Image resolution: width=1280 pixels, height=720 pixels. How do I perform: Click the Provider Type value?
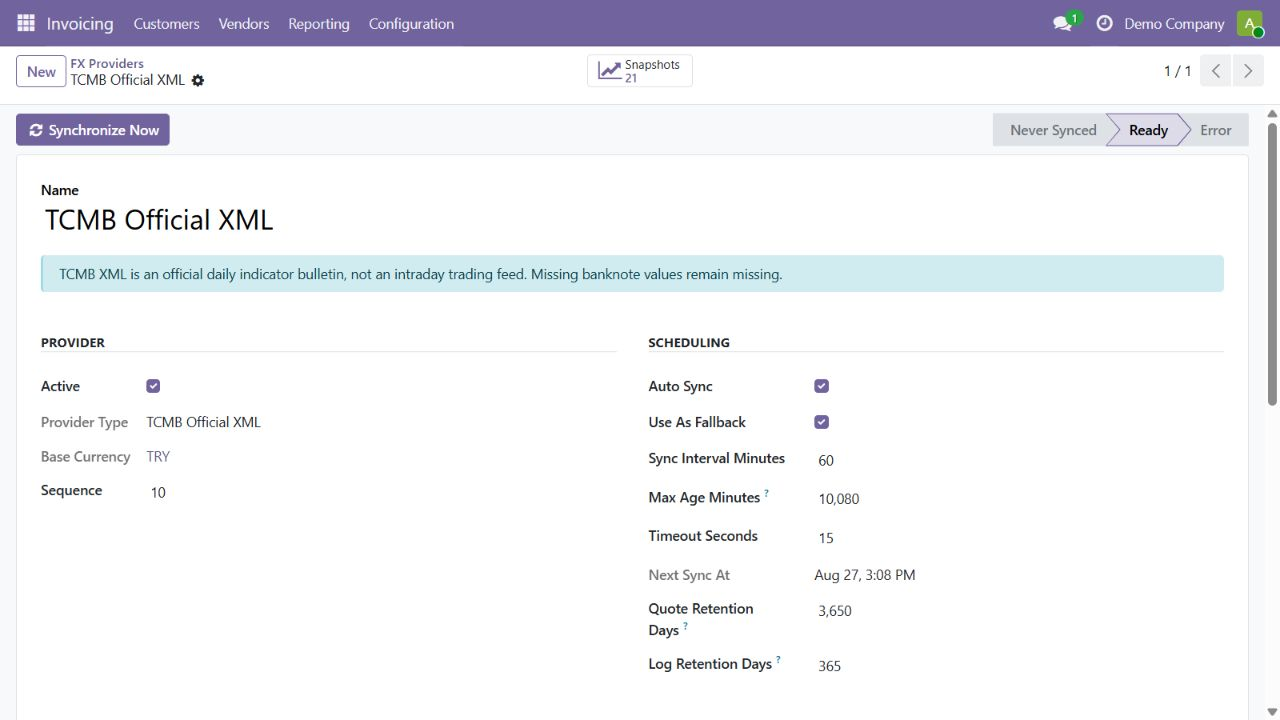203,422
